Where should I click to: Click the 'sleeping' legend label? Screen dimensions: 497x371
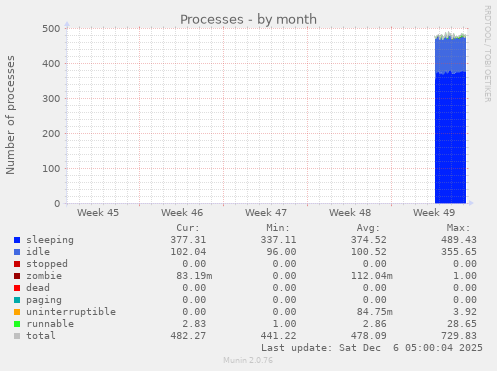50,240
